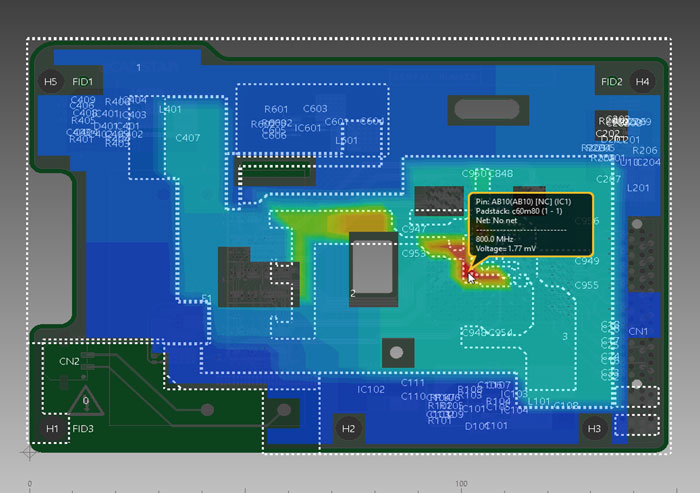Pick inductor label L101
Screen dimensions: 700x493
click(539, 401)
